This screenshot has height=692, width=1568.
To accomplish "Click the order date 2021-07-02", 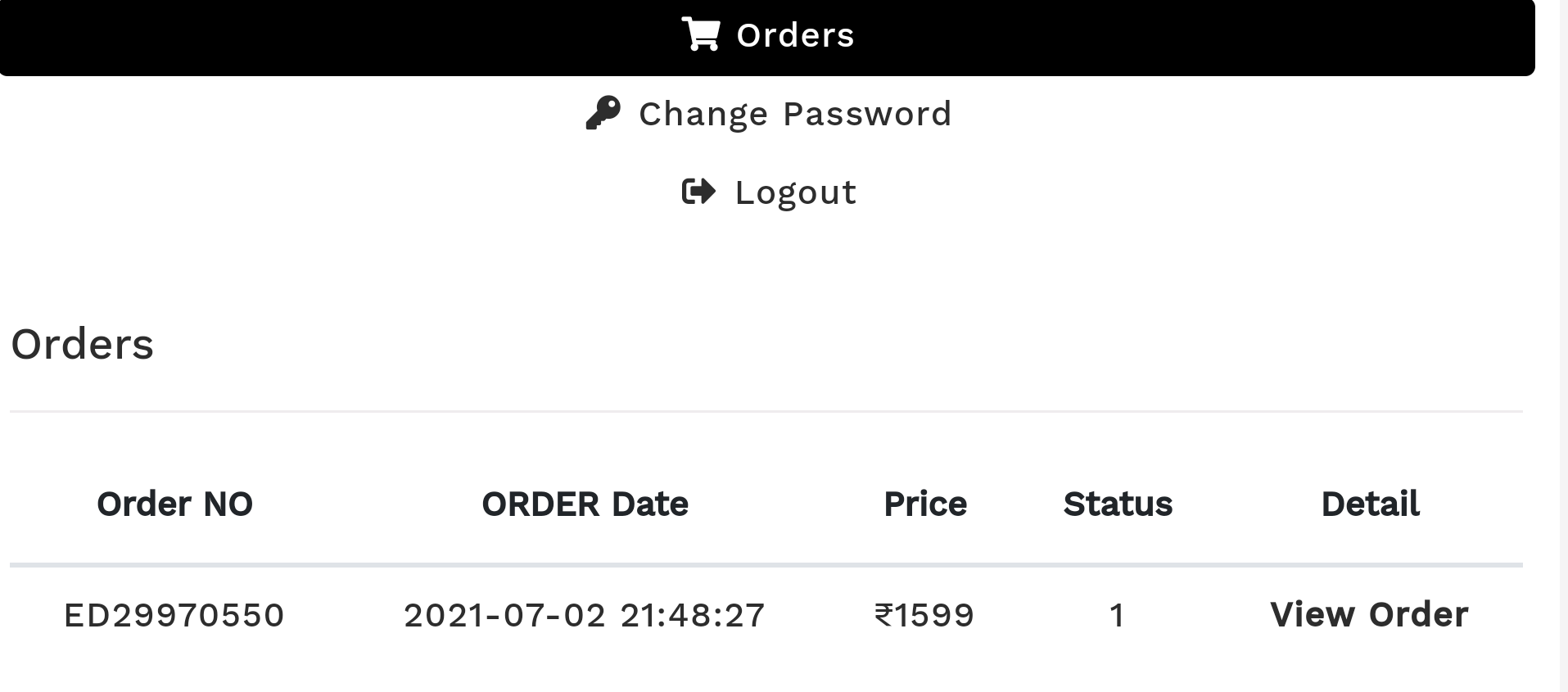I will (x=504, y=615).
